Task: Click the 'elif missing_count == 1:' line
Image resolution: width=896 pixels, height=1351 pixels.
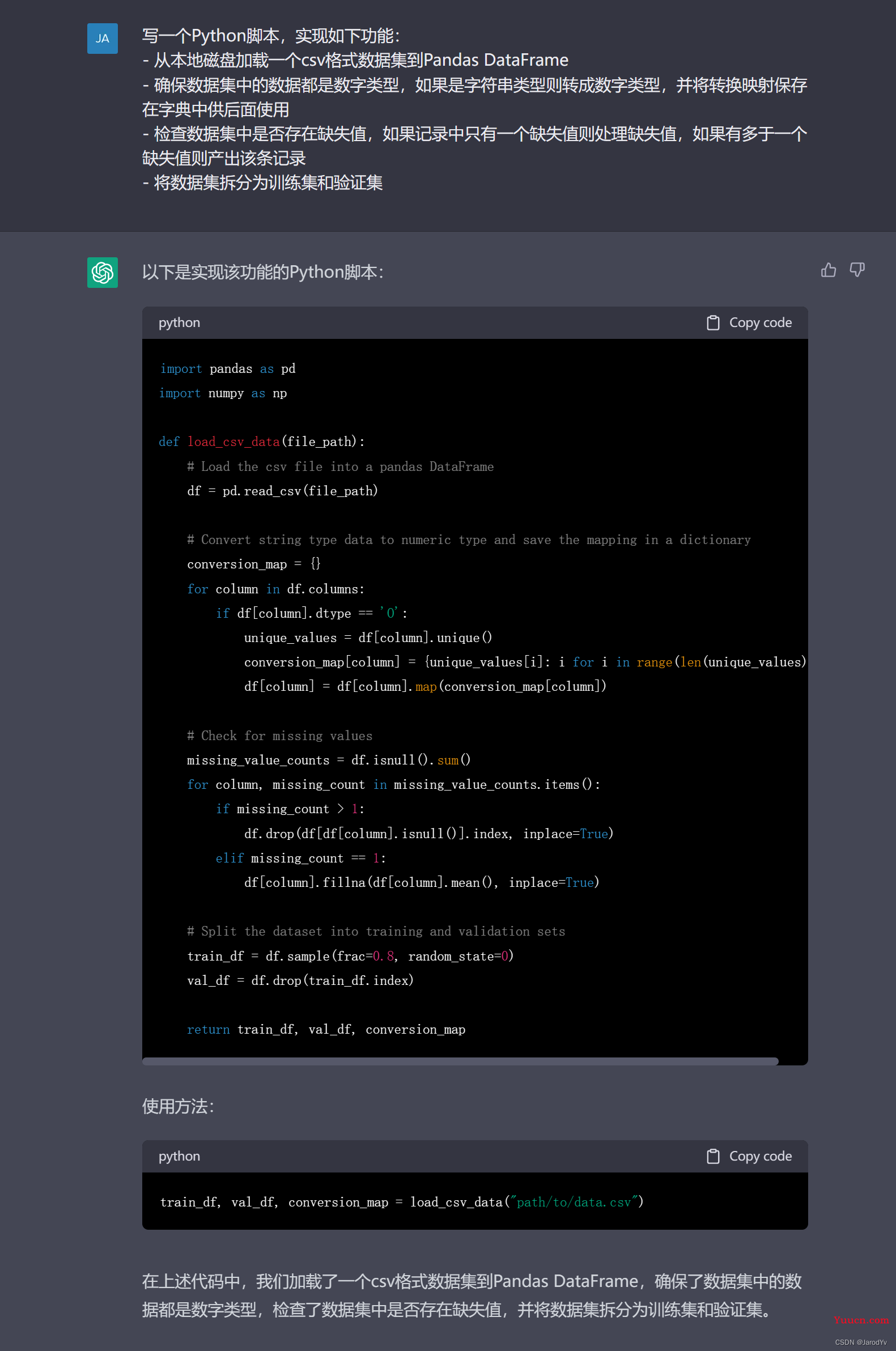Action: click(300, 859)
